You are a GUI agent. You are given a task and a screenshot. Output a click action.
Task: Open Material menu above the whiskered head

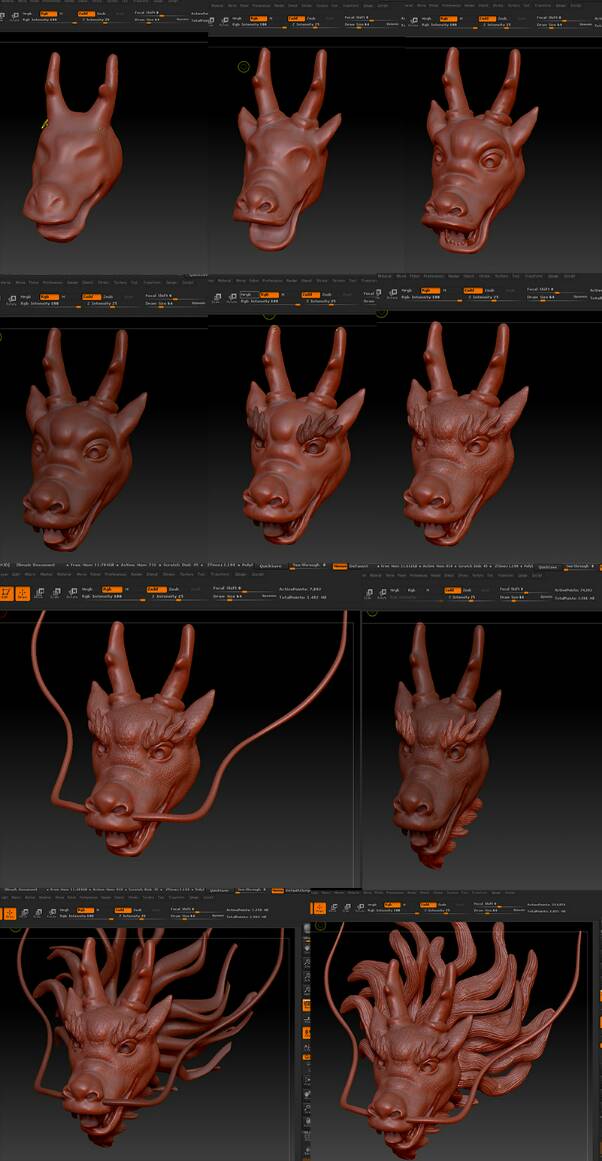[62, 574]
